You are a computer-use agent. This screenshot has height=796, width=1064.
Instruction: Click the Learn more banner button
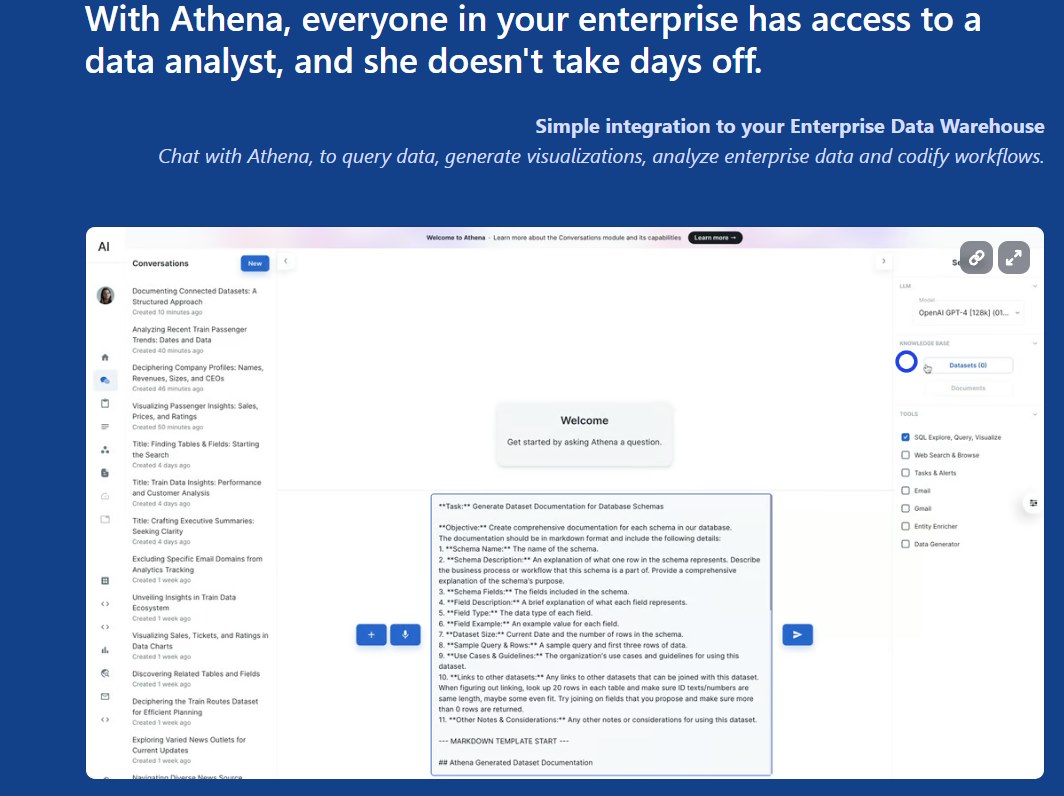pyautogui.click(x=715, y=238)
